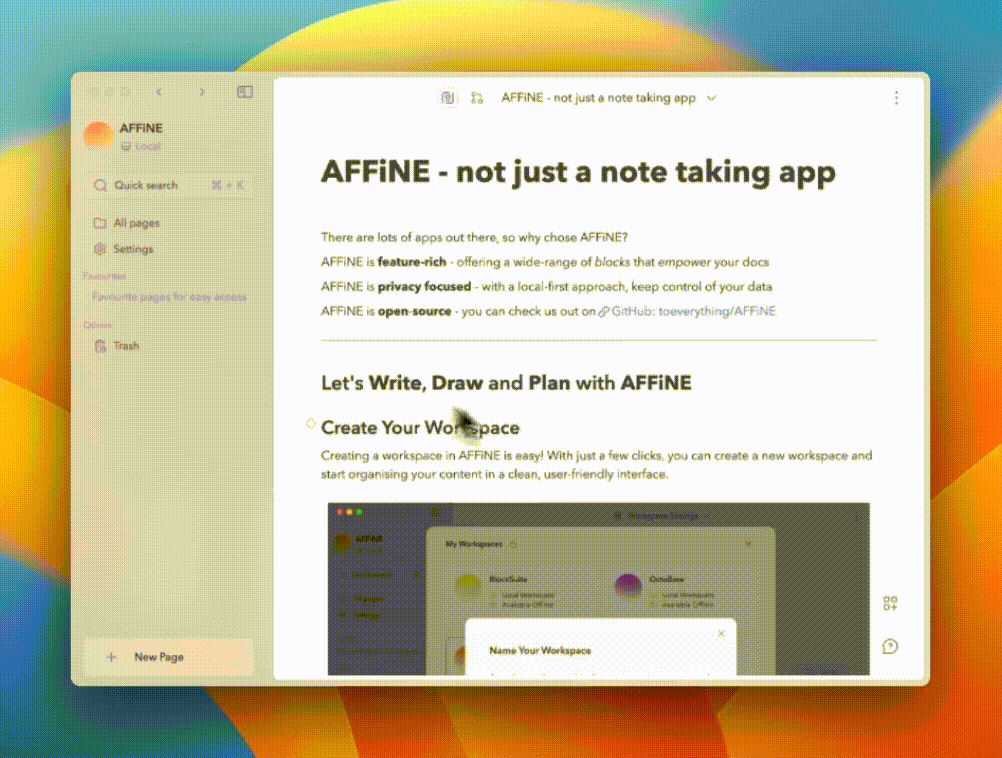Click the page title in the top bar

click(x=598, y=98)
